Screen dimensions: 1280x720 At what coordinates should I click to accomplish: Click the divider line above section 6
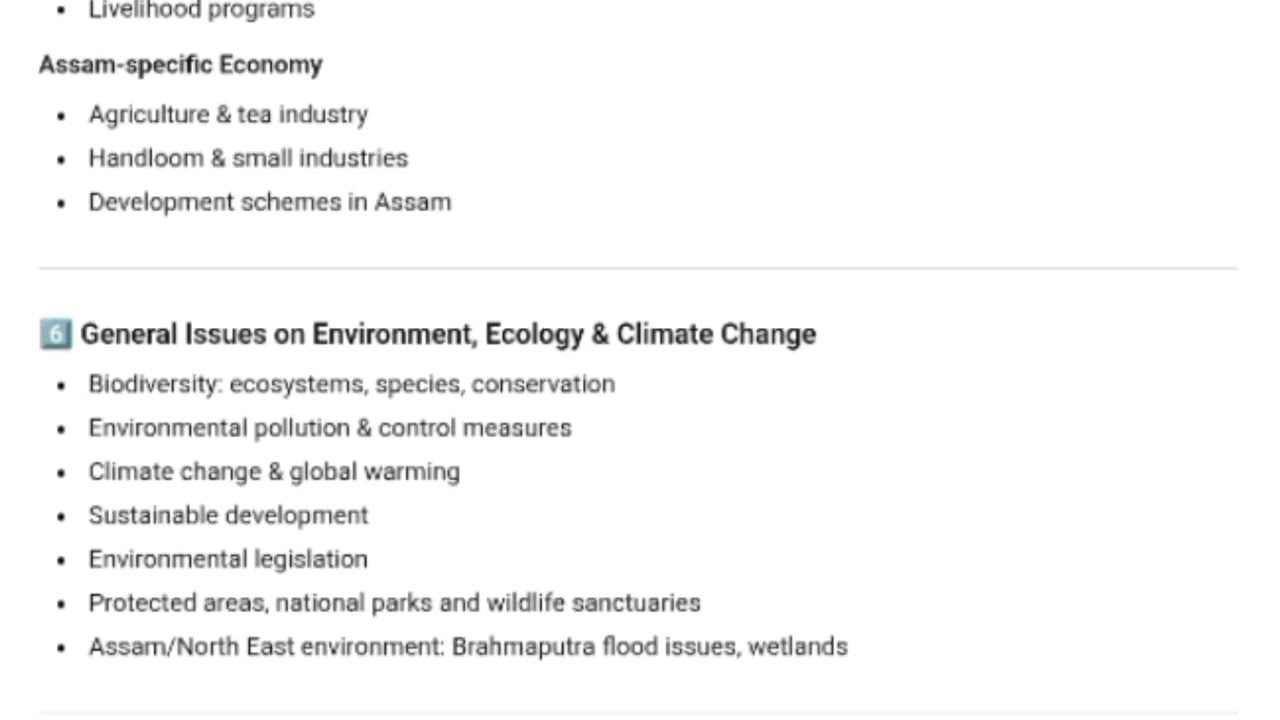click(x=638, y=268)
